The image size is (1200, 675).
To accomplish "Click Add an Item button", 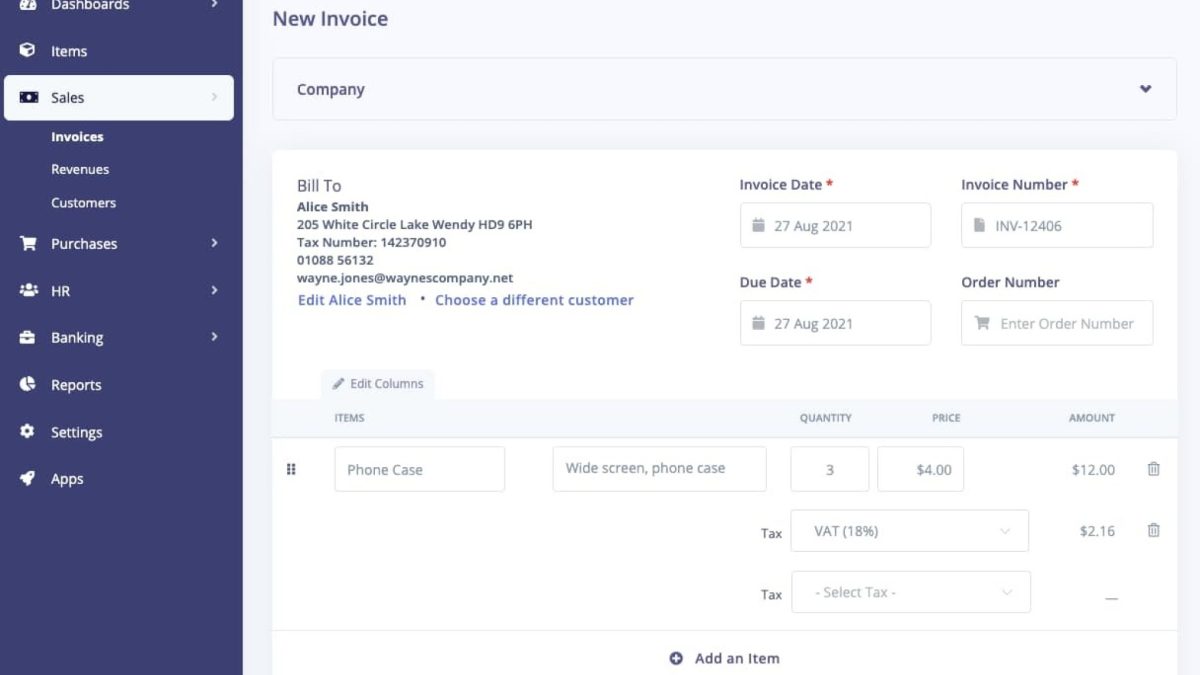I will coord(724,658).
